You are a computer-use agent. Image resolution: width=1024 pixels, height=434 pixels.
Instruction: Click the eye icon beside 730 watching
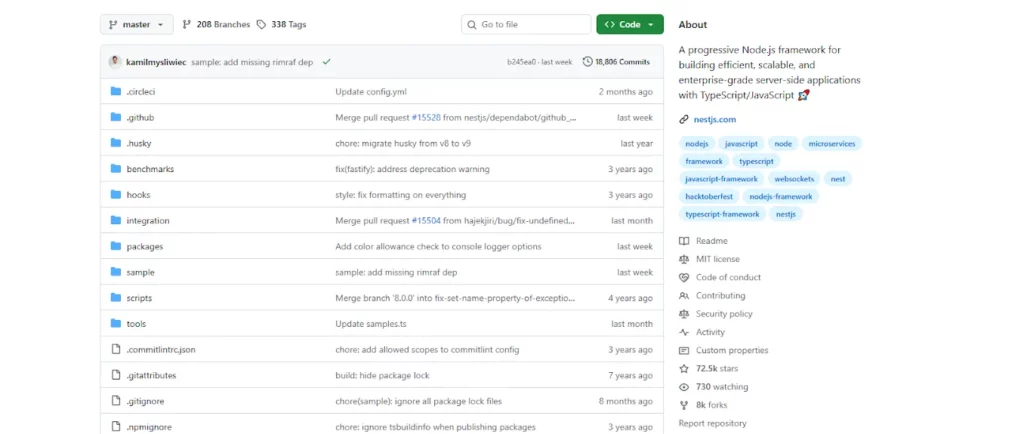[x=684, y=387]
